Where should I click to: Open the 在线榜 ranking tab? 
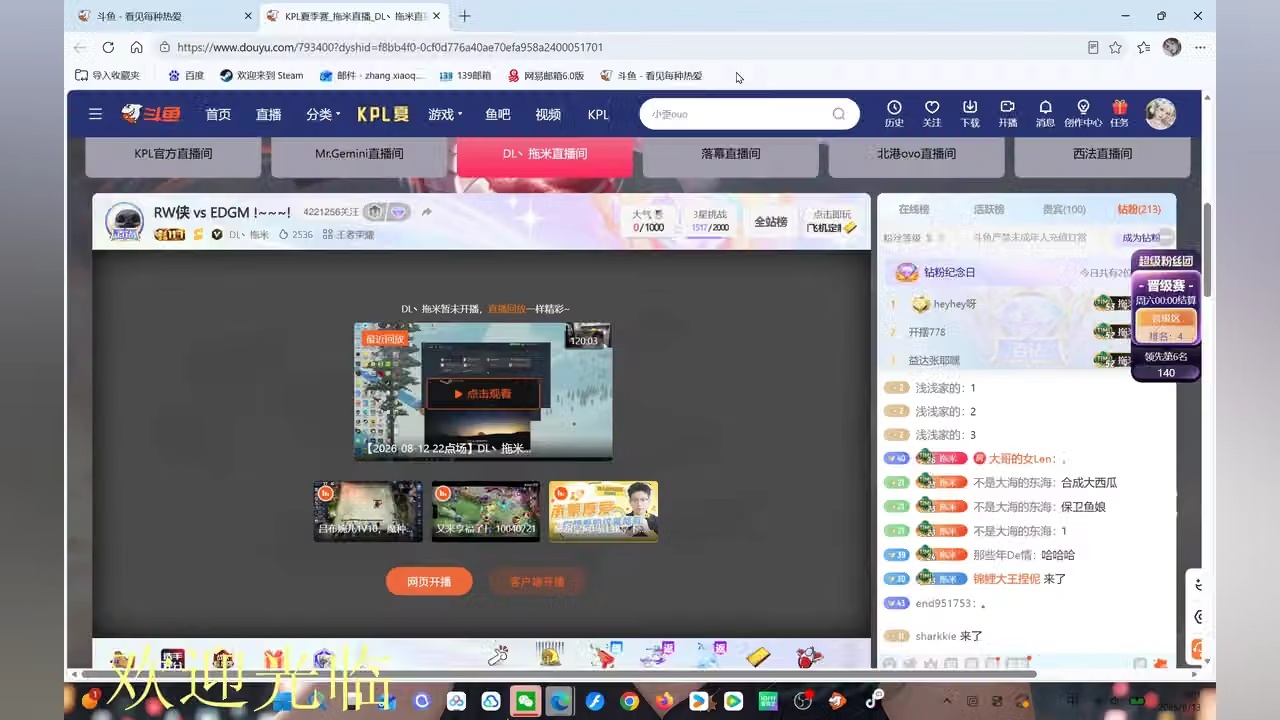tap(914, 209)
